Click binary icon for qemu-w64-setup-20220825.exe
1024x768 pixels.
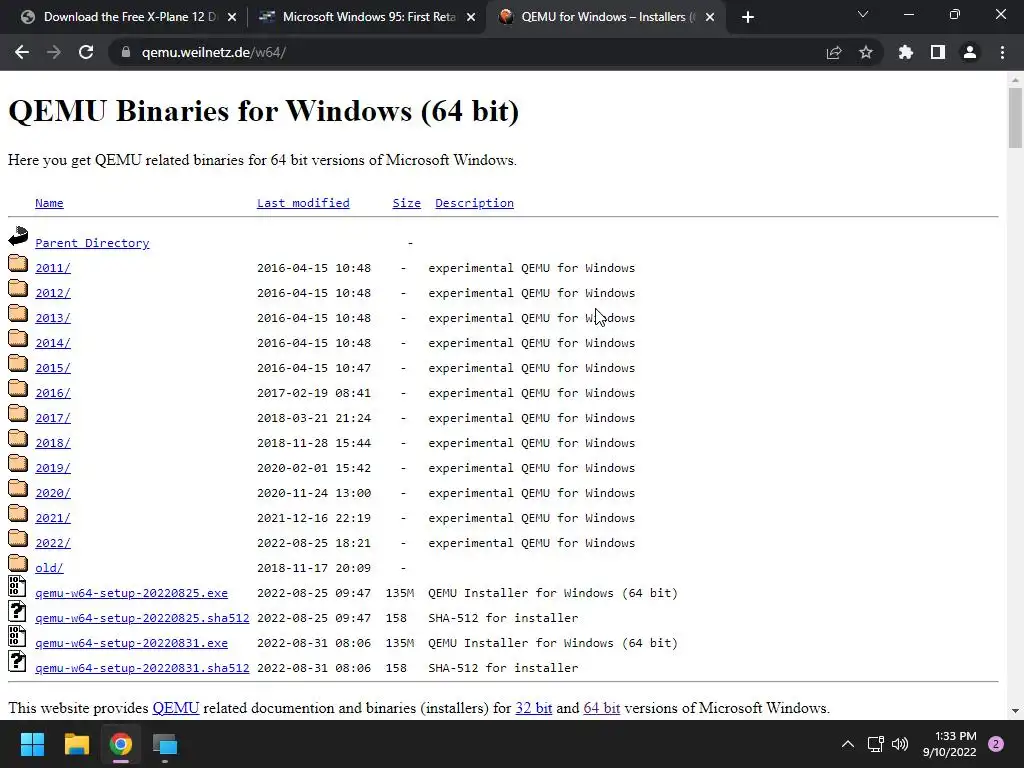(x=18, y=586)
